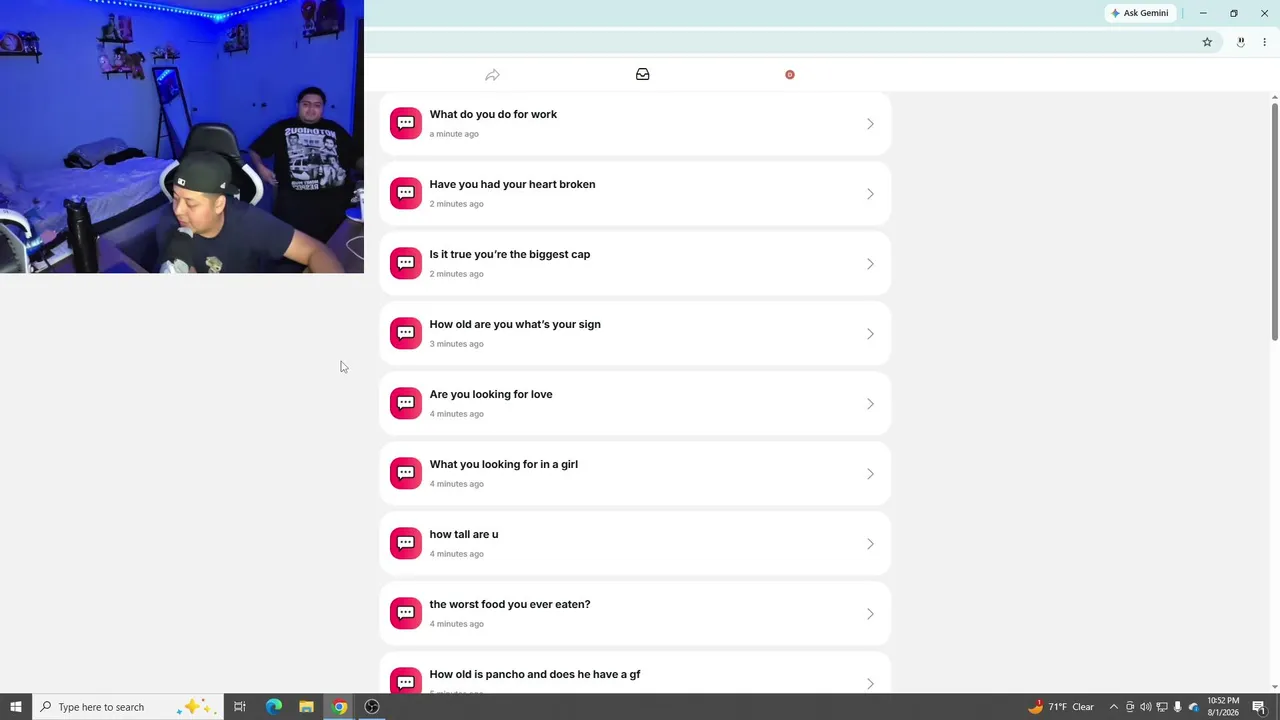Screen dimensions: 1280x720
Task: Switch to Google Chrome in the taskbar
Action: click(339, 707)
